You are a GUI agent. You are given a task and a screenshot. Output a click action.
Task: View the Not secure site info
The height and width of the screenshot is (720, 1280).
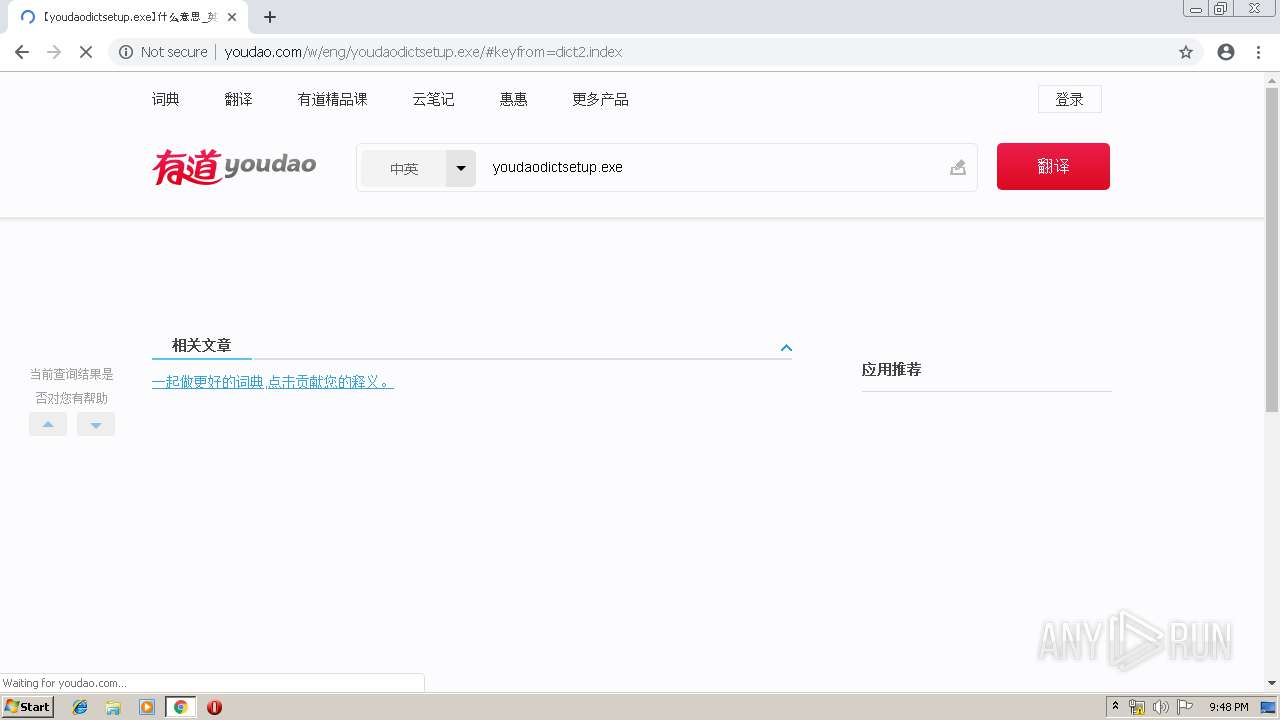(163, 52)
